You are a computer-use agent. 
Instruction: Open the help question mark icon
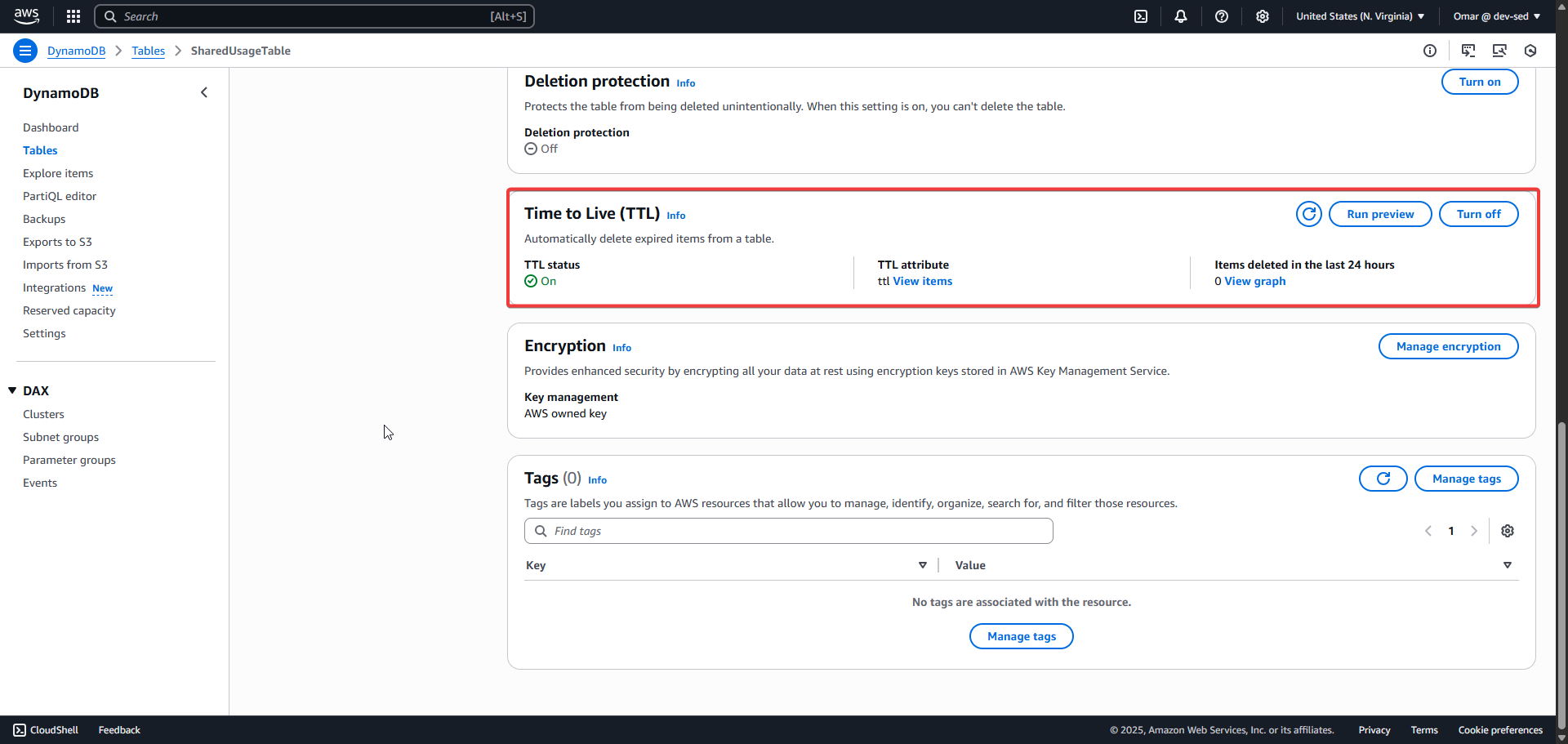(x=1222, y=16)
